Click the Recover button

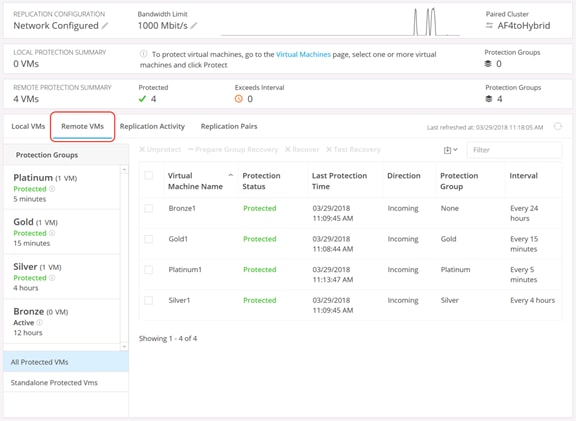click(x=302, y=150)
